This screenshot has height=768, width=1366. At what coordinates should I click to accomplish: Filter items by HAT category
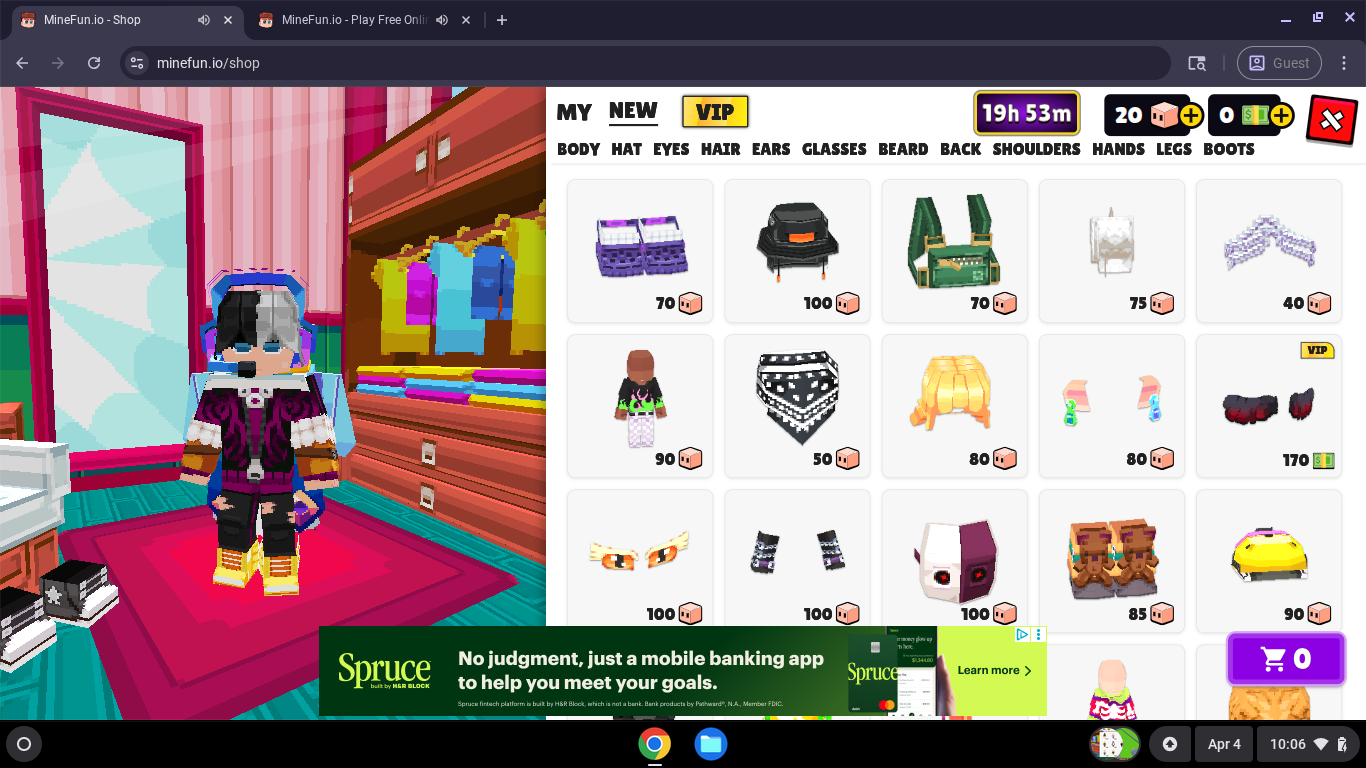tap(626, 149)
